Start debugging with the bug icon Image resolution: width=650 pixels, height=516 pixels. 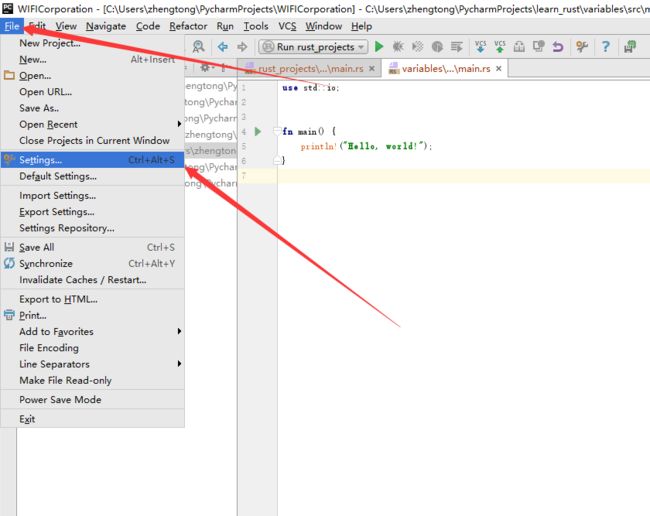point(398,46)
